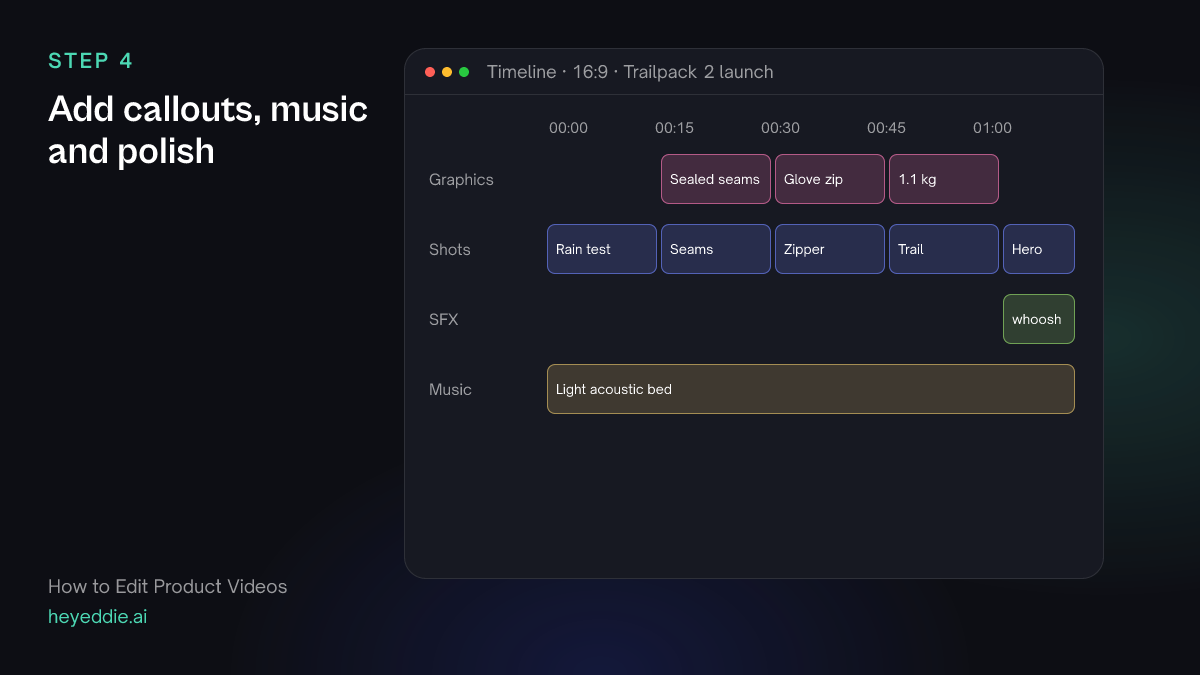Viewport: 1200px width, 675px height.
Task: Click the Music track label
Action: 450,390
